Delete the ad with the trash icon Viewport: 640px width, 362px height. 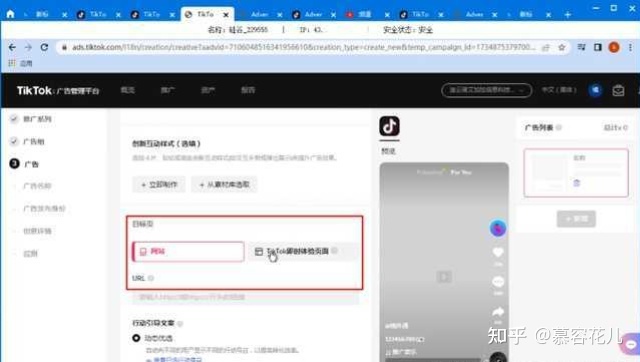tap(576, 183)
